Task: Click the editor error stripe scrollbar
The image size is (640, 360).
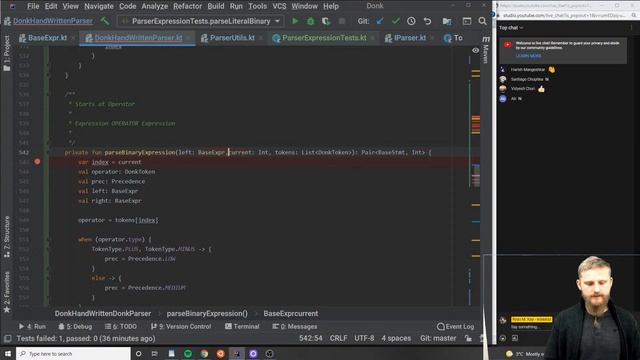Action: pyautogui.click(x=476, y=176)
